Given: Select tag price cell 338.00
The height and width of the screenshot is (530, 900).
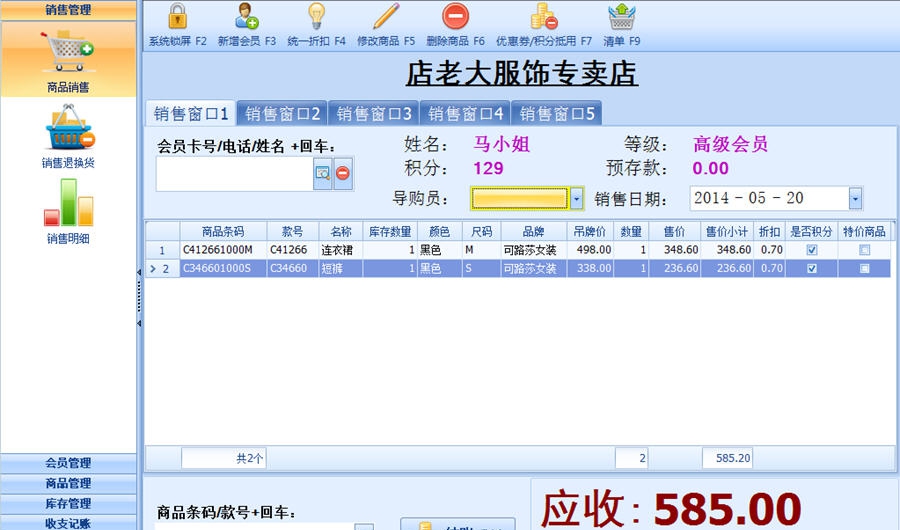Looking at the screenshot, I should [x=590, y=268].
